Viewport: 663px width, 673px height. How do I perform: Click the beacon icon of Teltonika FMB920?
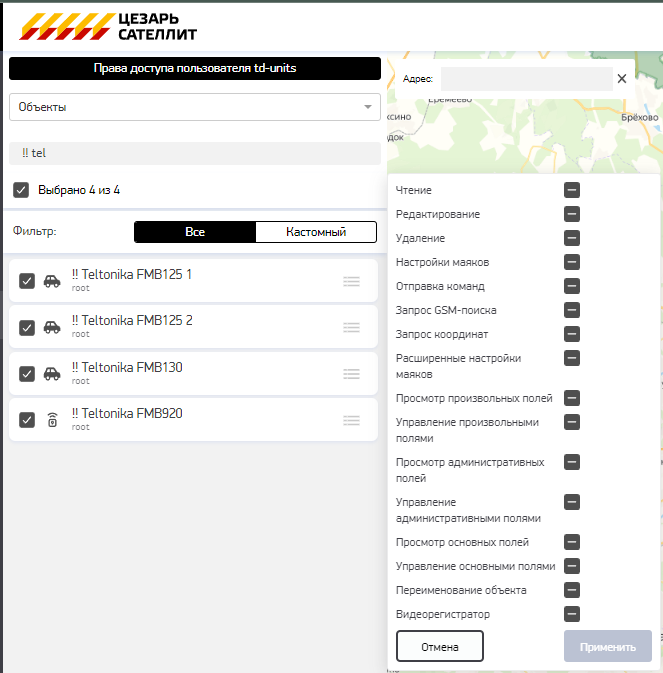click(x=52, y=420)
